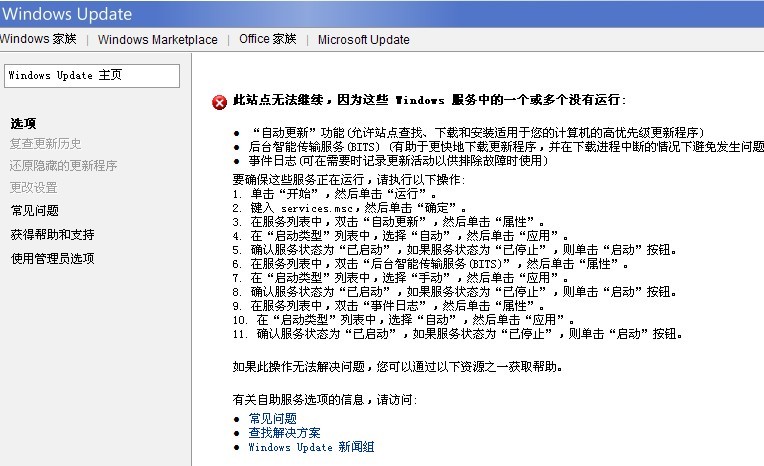Open 获得帮助和支持 in the sidebar
Viewport: 764px width, 466px height.
click(53, 234)
